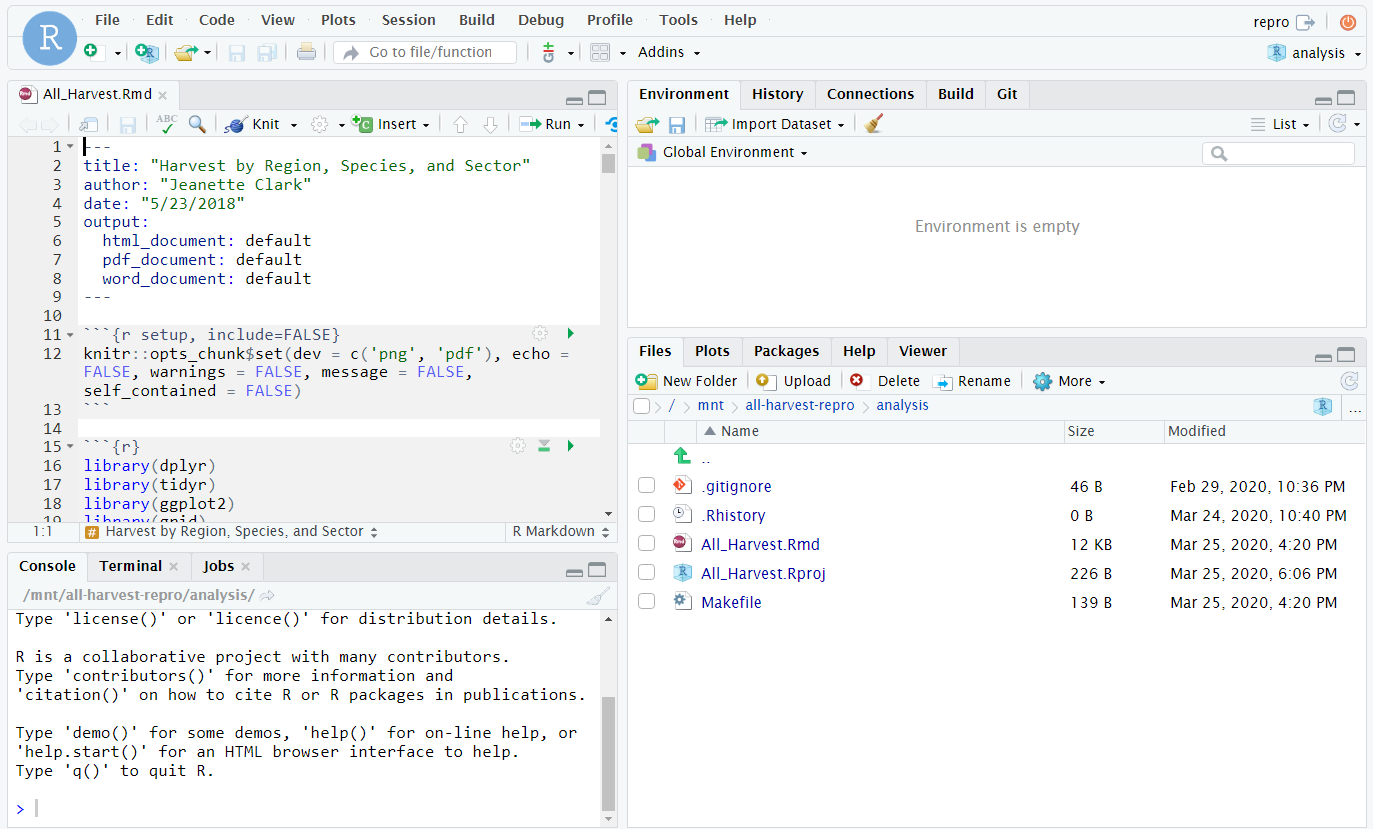The width and height of the screenshot is (1373, 829).
Task: Load workspace icon in Environment pane
Action: pos(647,124)
